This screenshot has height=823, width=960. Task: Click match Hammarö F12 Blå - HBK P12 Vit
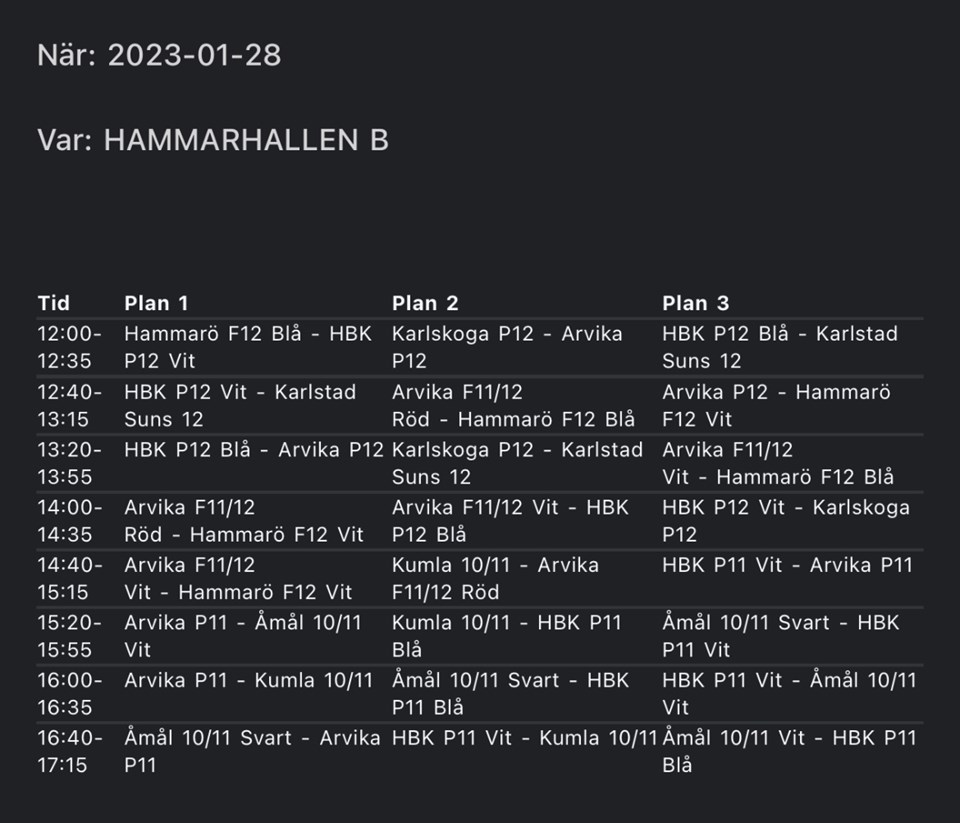click(247, 347)
